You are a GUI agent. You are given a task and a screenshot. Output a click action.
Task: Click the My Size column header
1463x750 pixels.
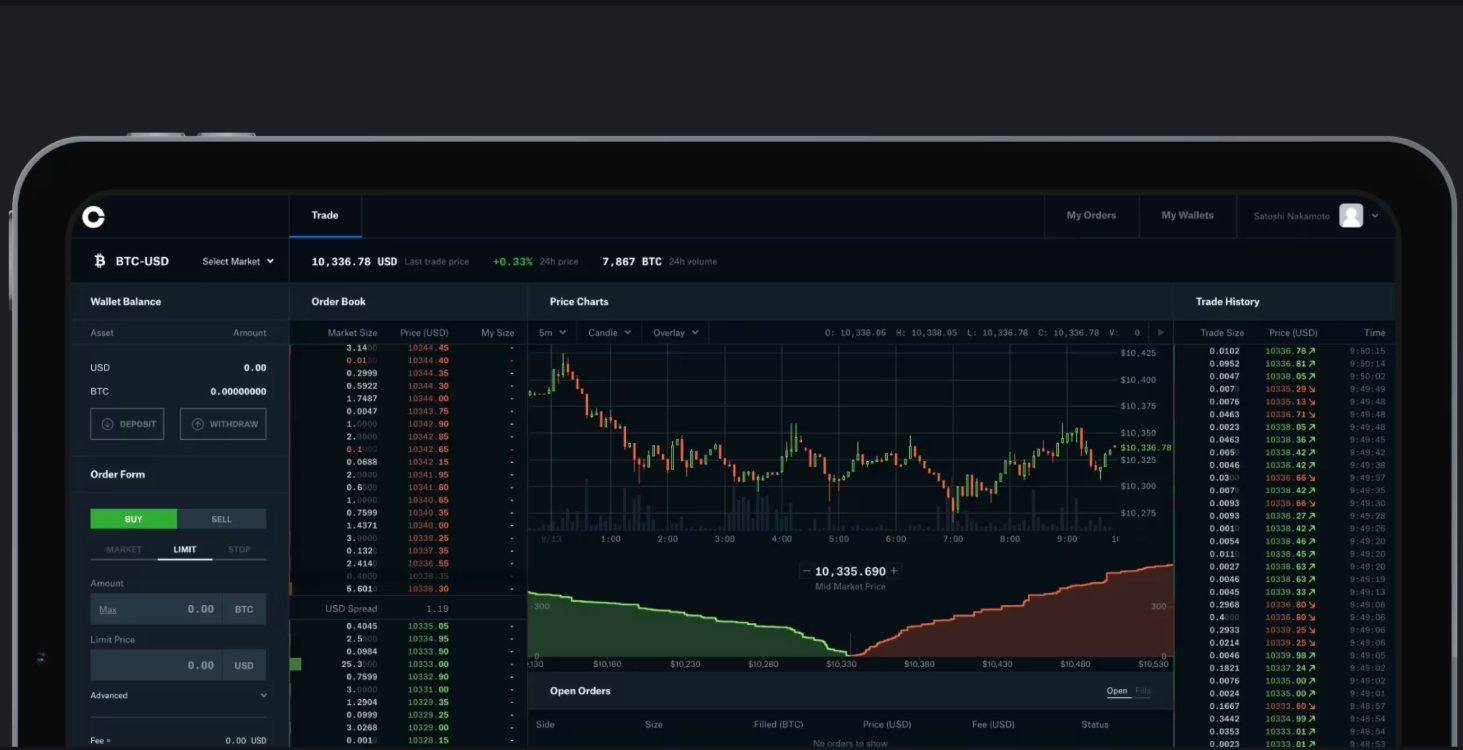pos(497,333)
